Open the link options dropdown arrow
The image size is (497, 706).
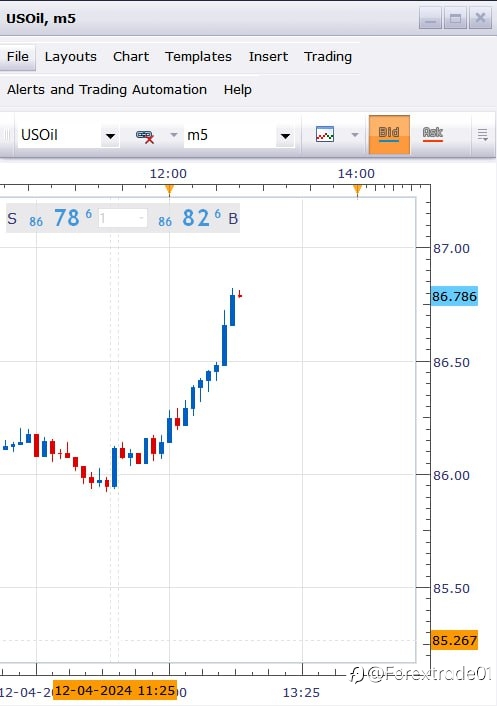[x=174, y=135]
